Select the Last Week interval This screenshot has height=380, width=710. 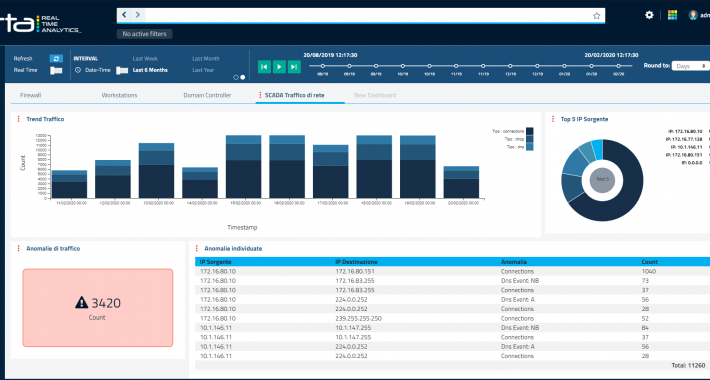(145, 58)
